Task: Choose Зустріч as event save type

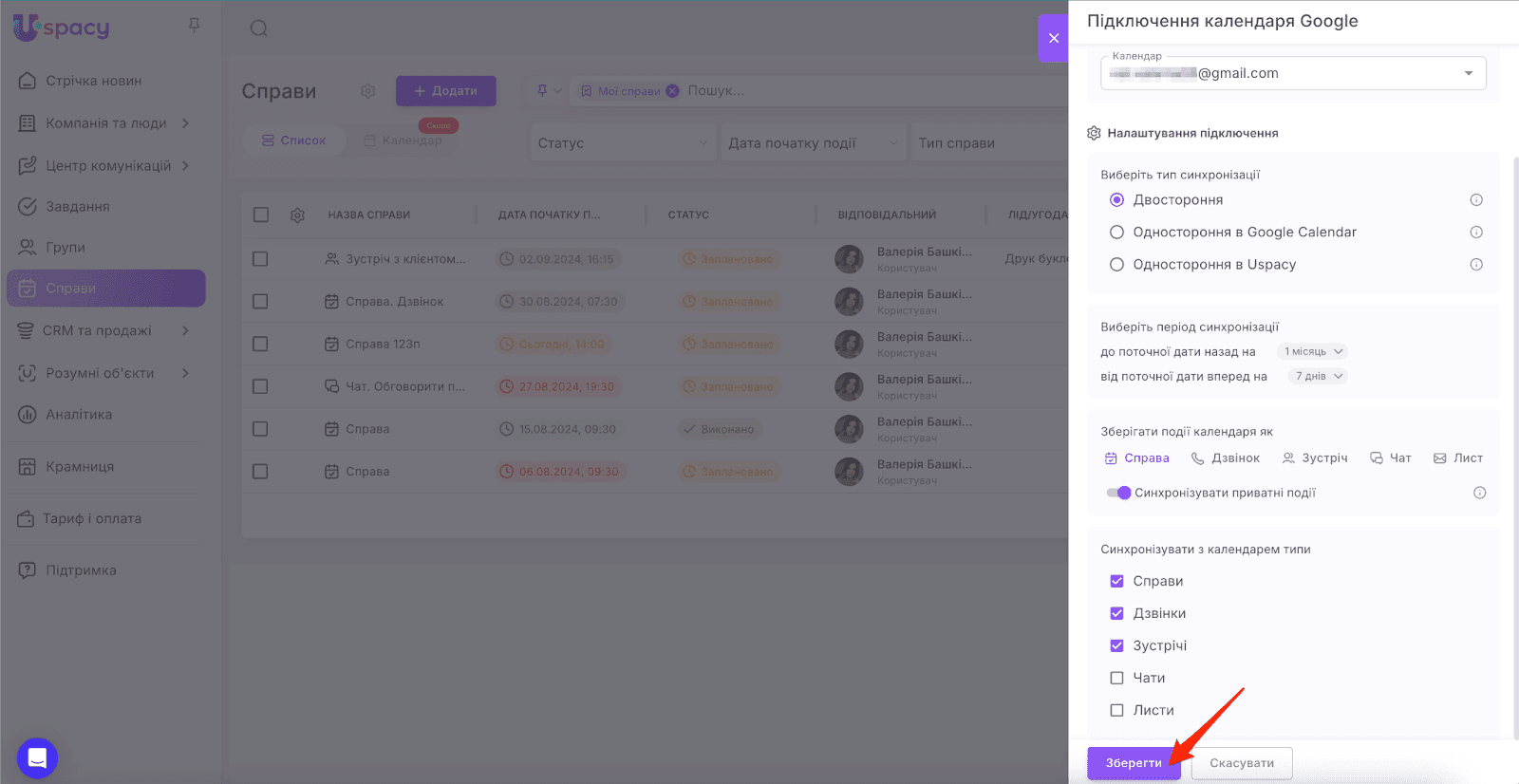Action: (x=1315, y=458)
